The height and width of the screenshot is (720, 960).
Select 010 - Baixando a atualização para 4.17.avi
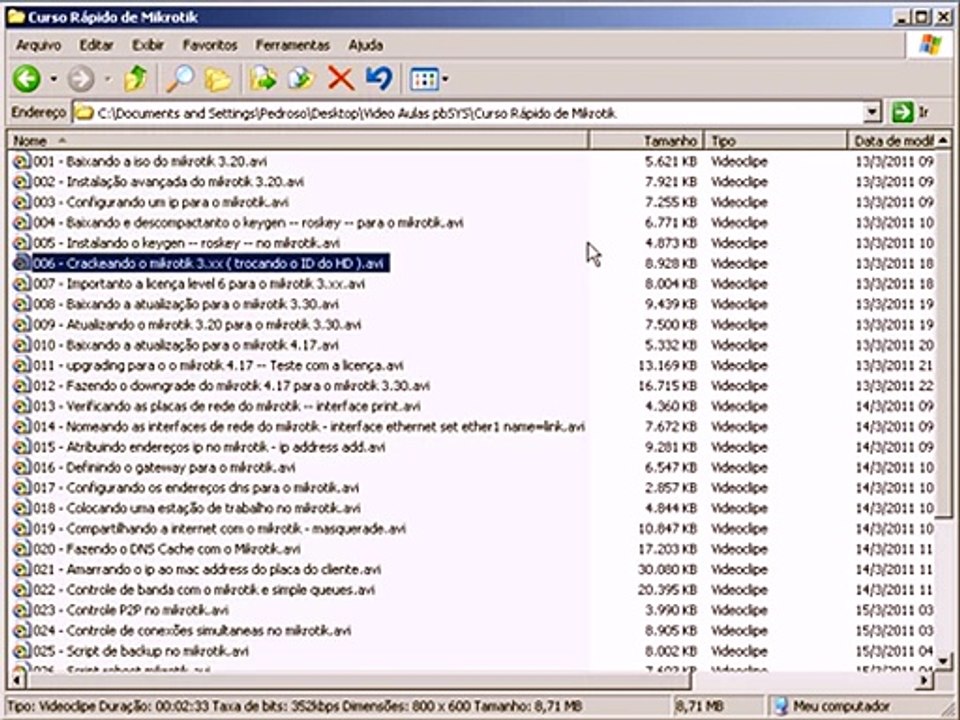tap(186, 345)
